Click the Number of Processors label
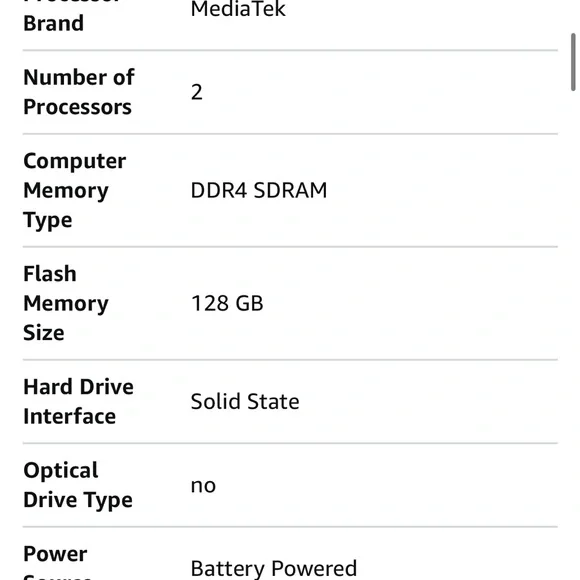The height and width of the screenshot is (580, 580). pos(79,92)
